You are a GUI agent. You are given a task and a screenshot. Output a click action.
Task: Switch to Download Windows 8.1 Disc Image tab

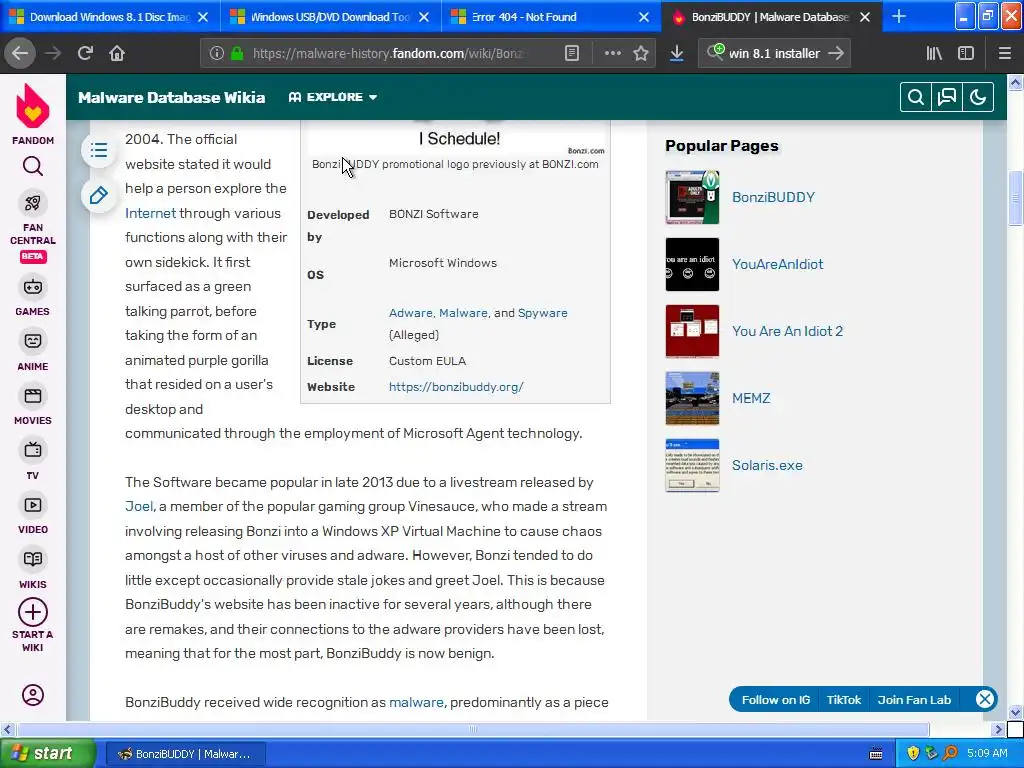pos(110,17)
